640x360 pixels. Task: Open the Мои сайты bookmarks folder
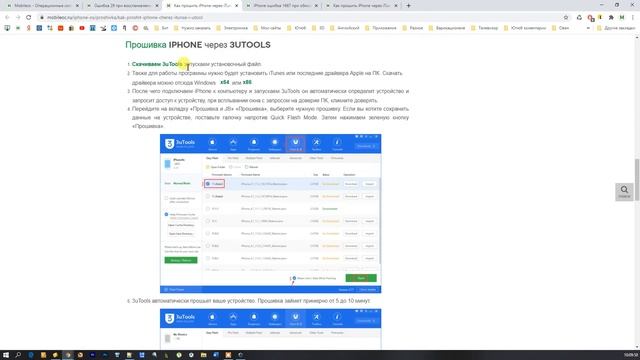click(267, 28)
